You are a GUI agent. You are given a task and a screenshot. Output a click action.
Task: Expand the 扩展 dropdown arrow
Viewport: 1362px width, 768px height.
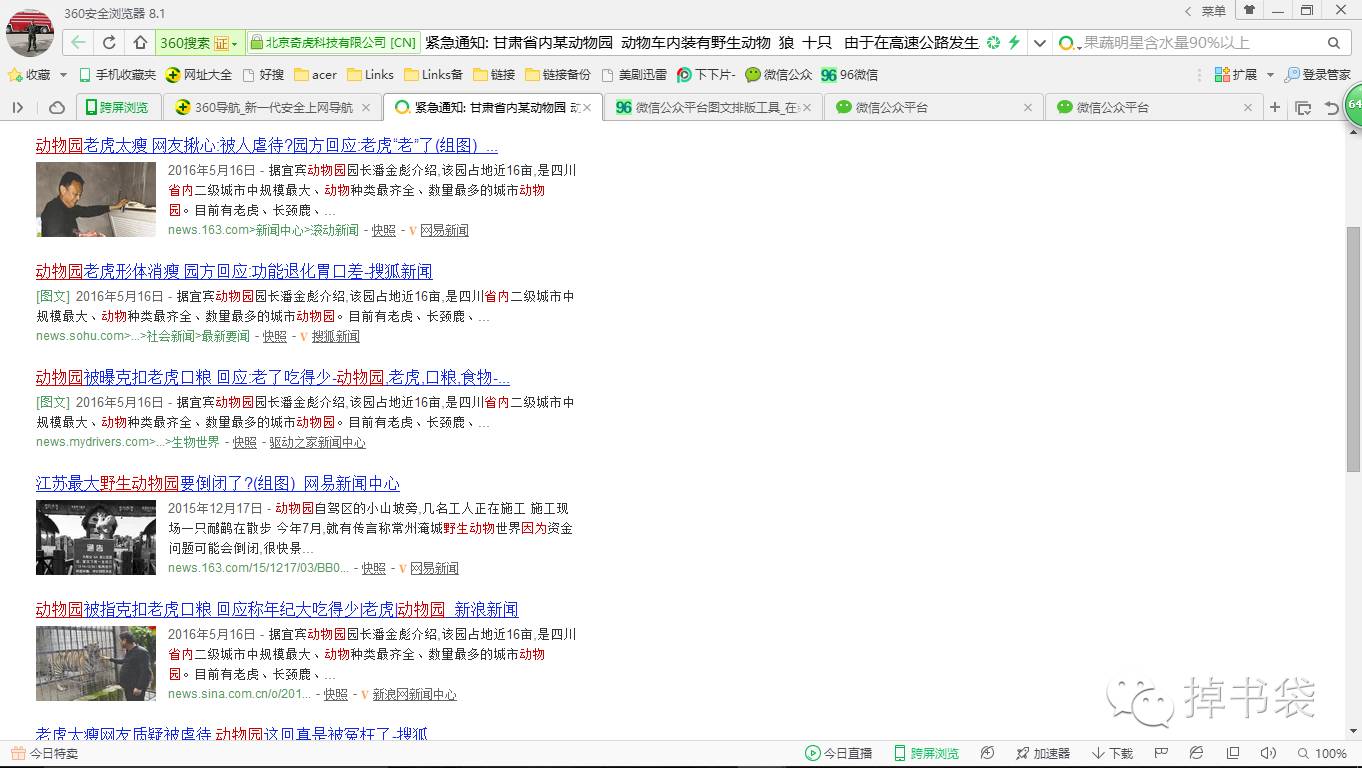pyautogui.click(x=1270, y=75)
